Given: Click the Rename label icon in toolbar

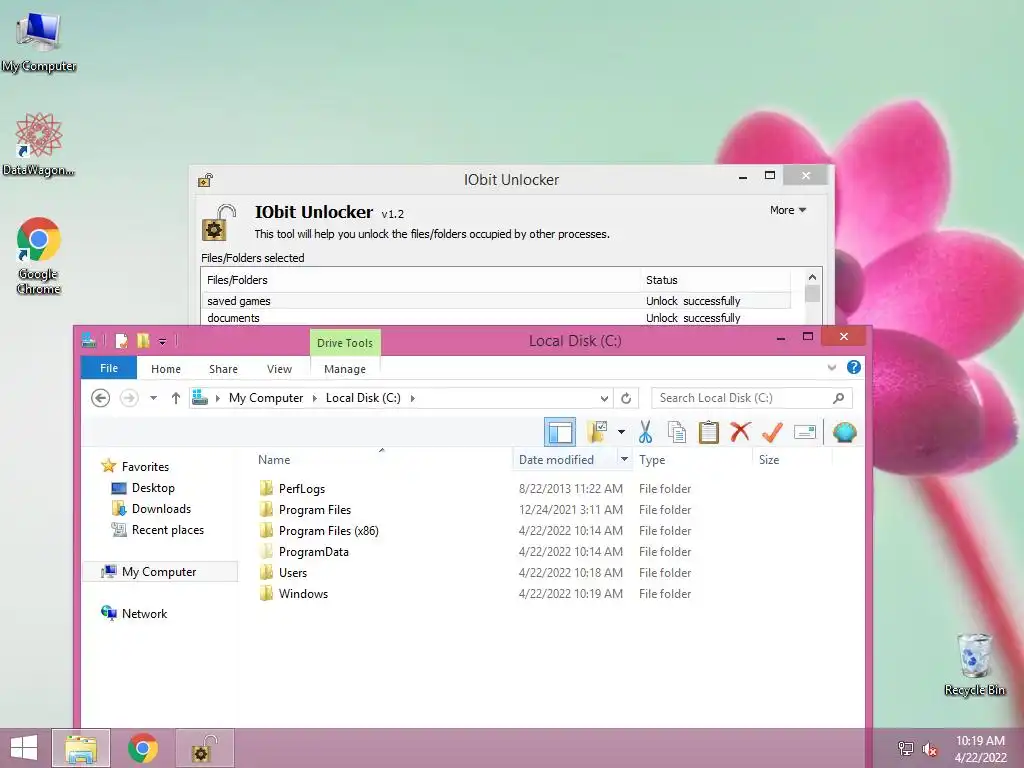Looking at the screenshot, I should pos(805,432).
